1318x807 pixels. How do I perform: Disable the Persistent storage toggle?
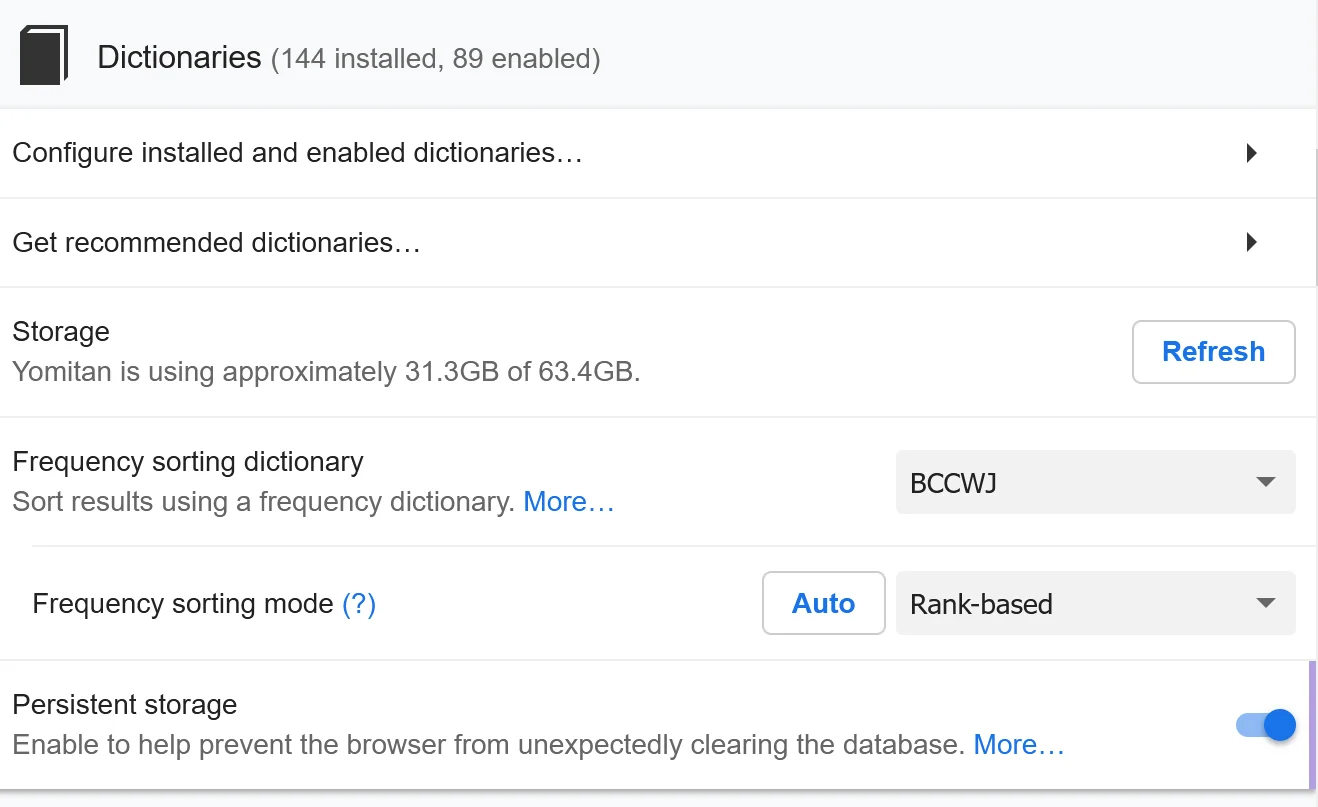point(1266,725)
